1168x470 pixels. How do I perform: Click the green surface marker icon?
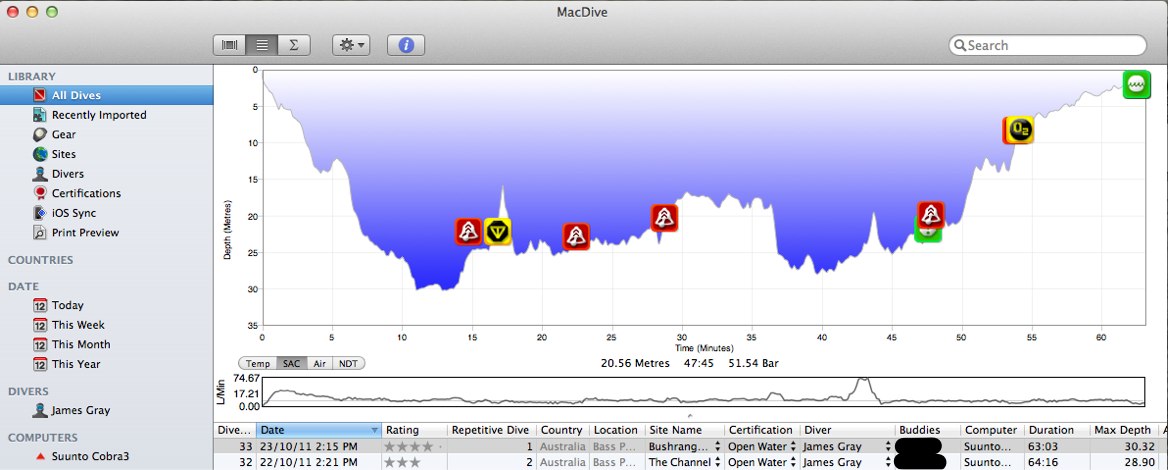point(1136,84)
